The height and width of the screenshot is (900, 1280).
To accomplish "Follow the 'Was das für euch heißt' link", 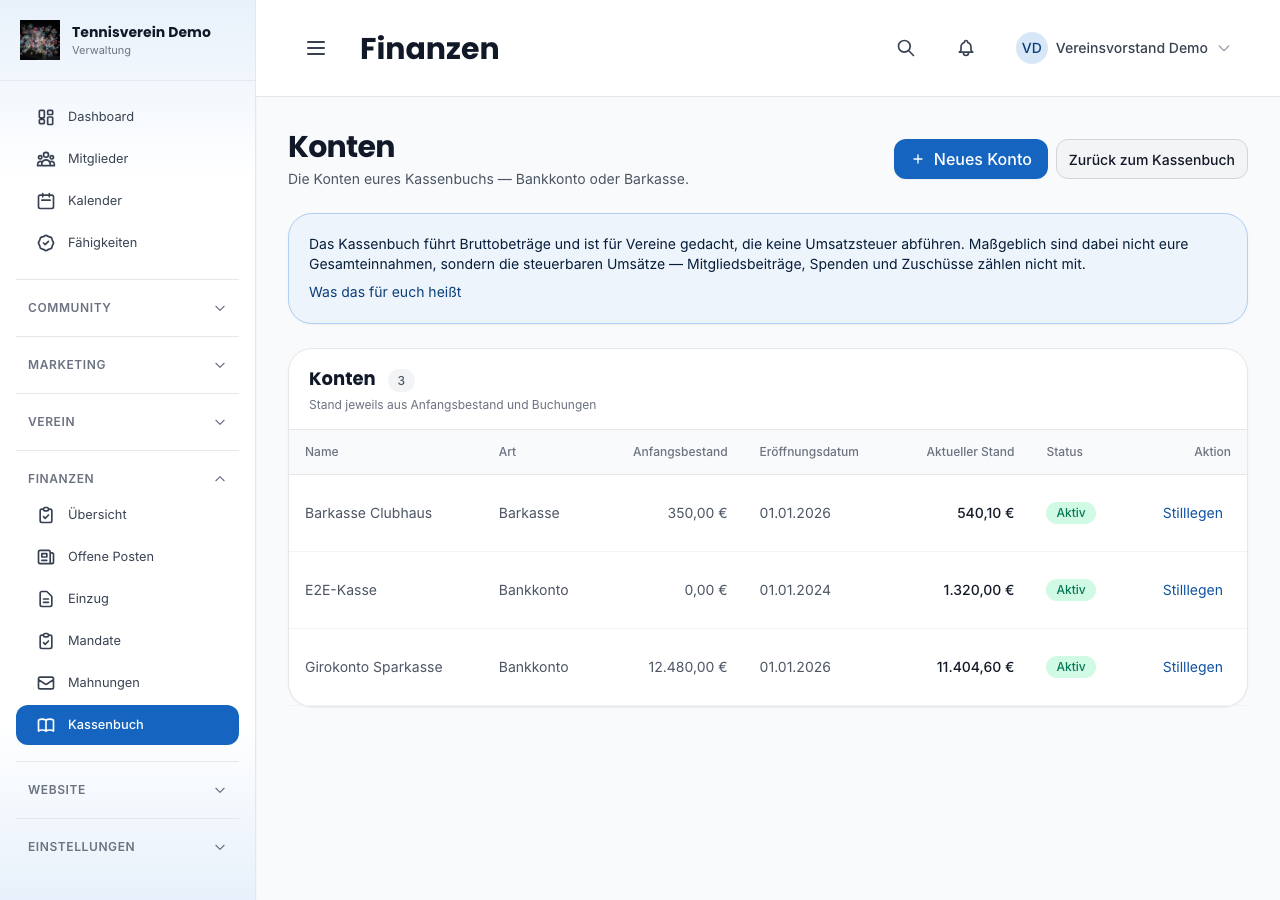I will pyautogui.click(x=385, y=292).
